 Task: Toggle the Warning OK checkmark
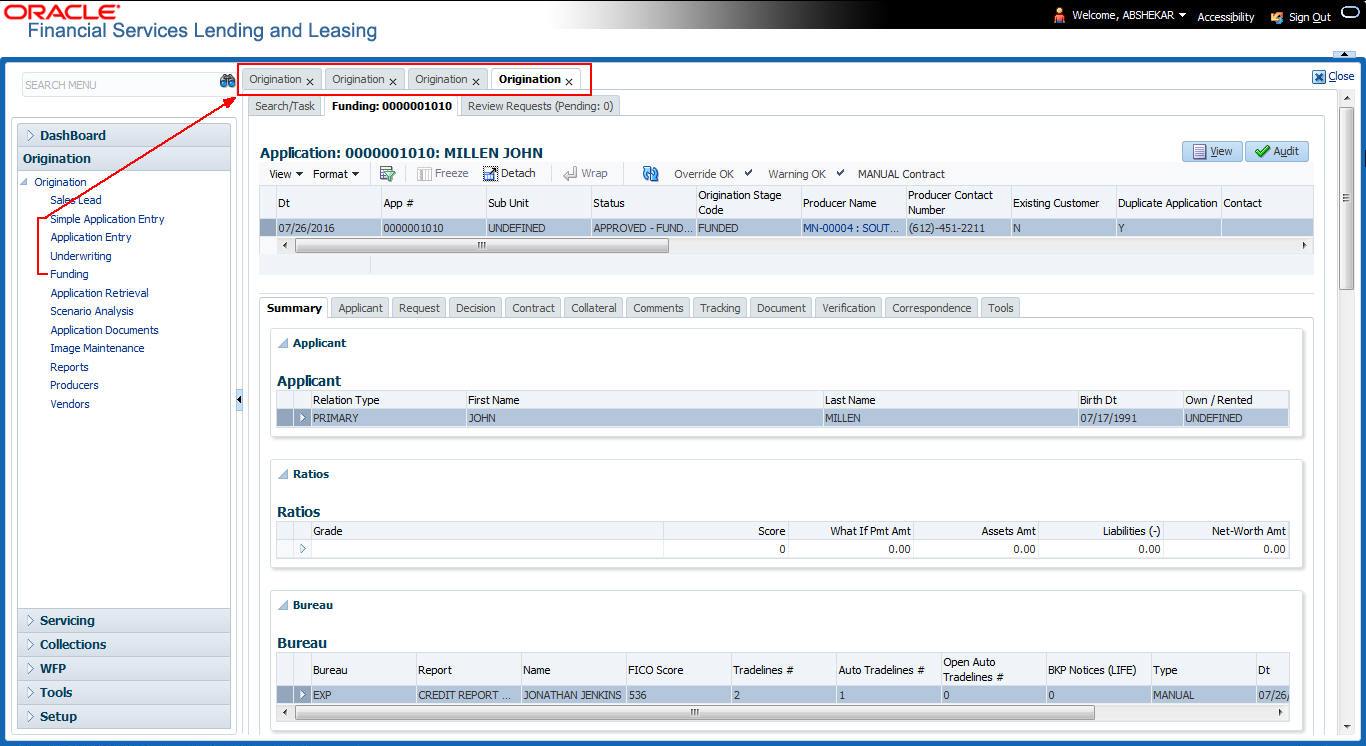click(x=841, y=173)
